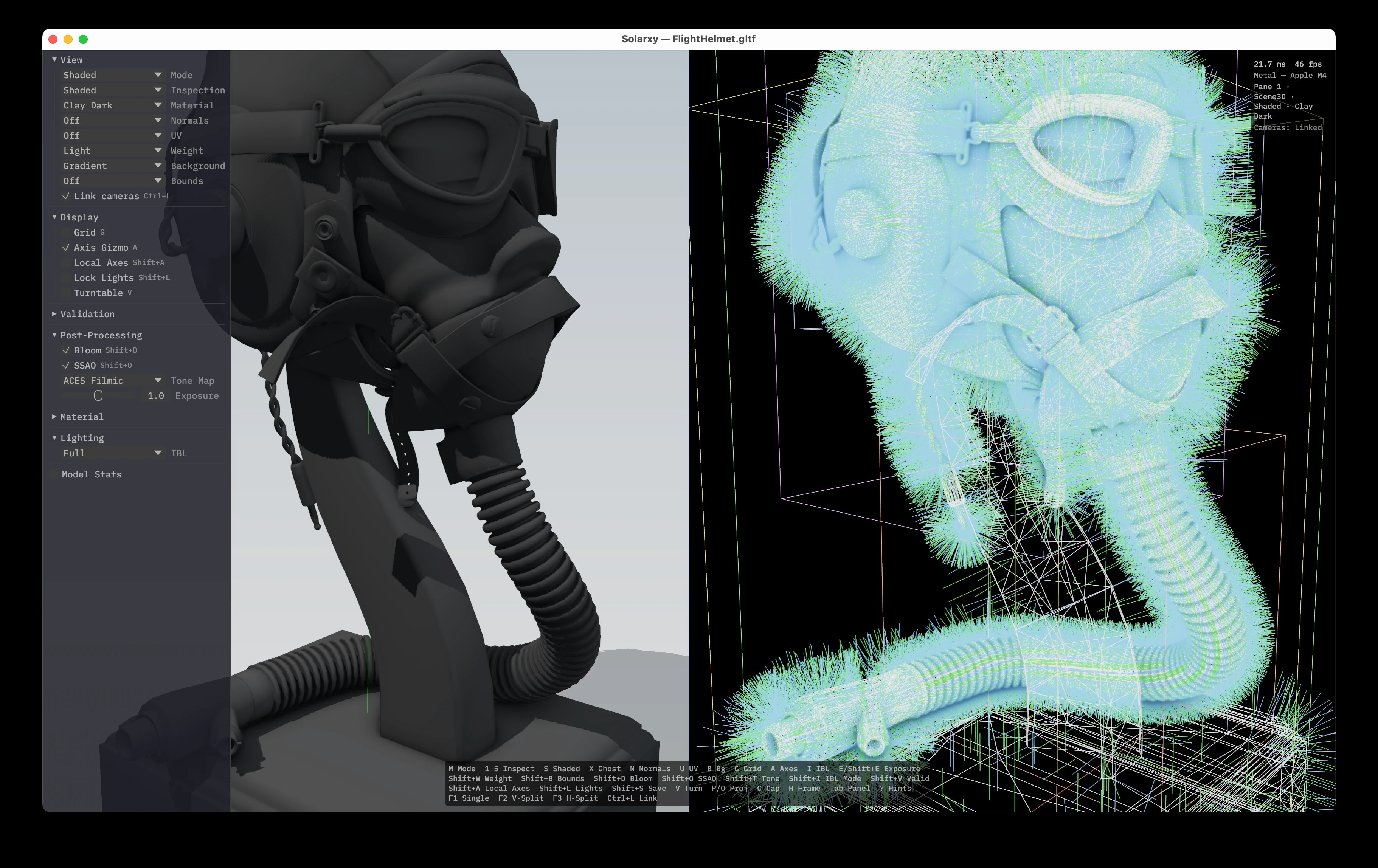Open the UV dropdown
The width and height of the screenshot is (1378, 868).
point(113,136)
